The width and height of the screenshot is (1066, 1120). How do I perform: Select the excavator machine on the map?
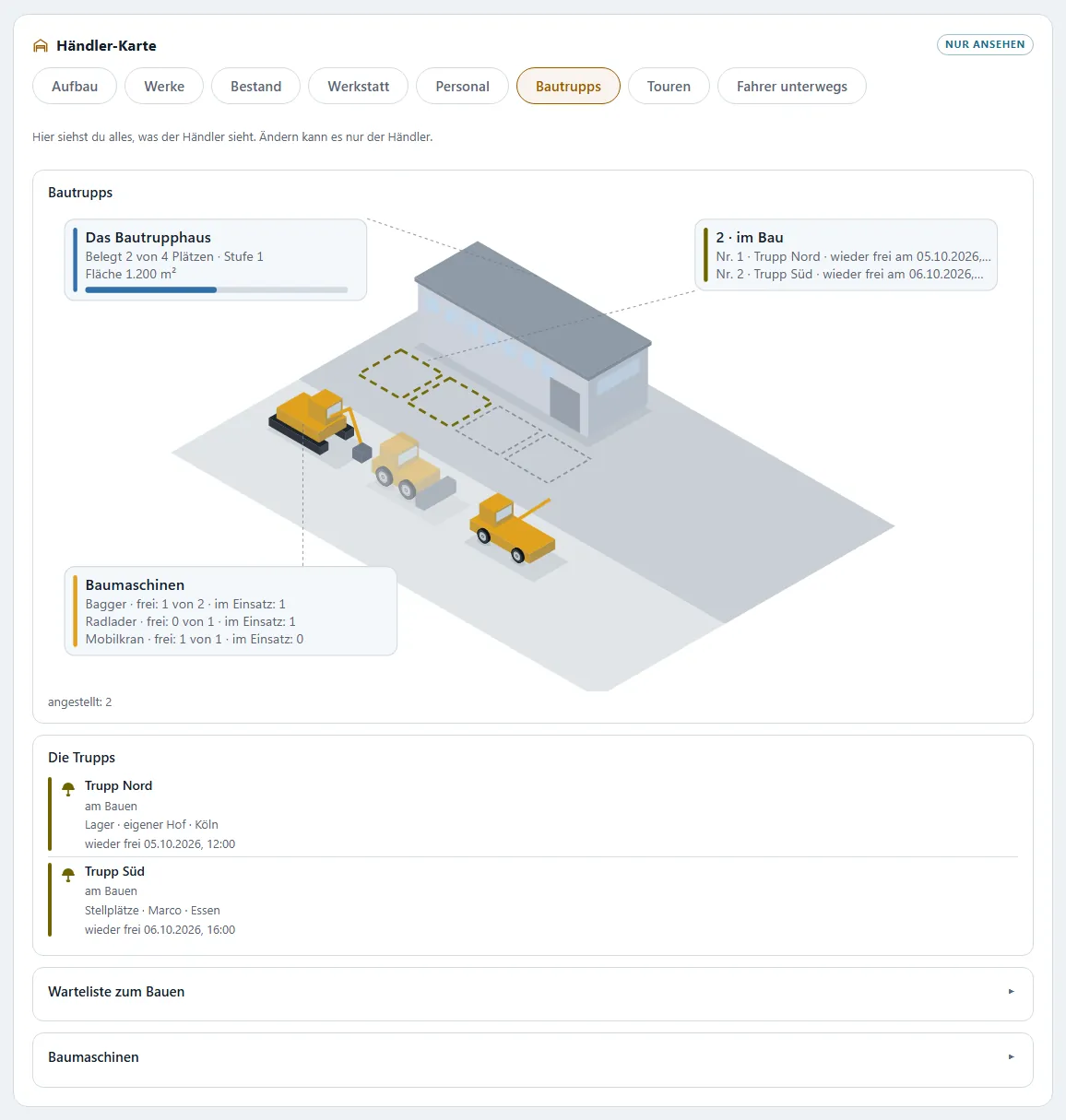tap(320, 423)
